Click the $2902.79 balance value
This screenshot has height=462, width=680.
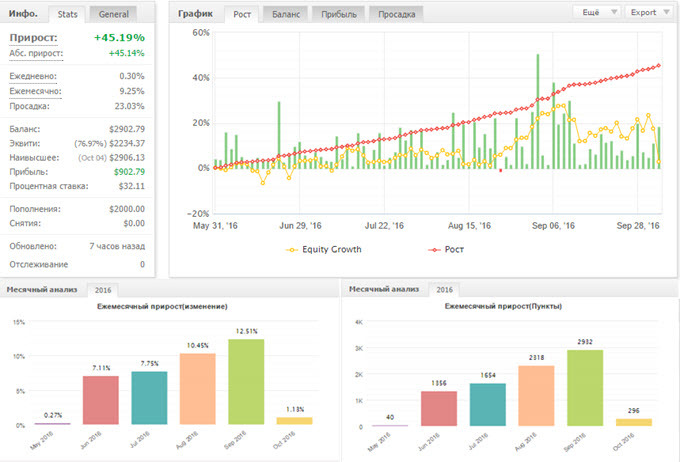pyautogui.click(x=127, y=129)
